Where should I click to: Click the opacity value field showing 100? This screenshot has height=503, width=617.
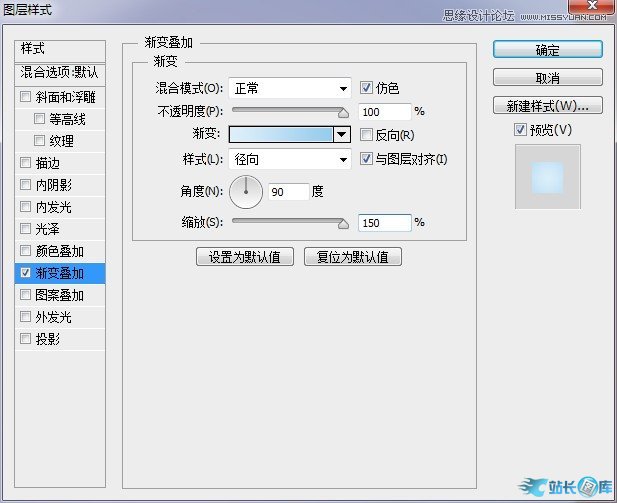[x=384, y=112]
